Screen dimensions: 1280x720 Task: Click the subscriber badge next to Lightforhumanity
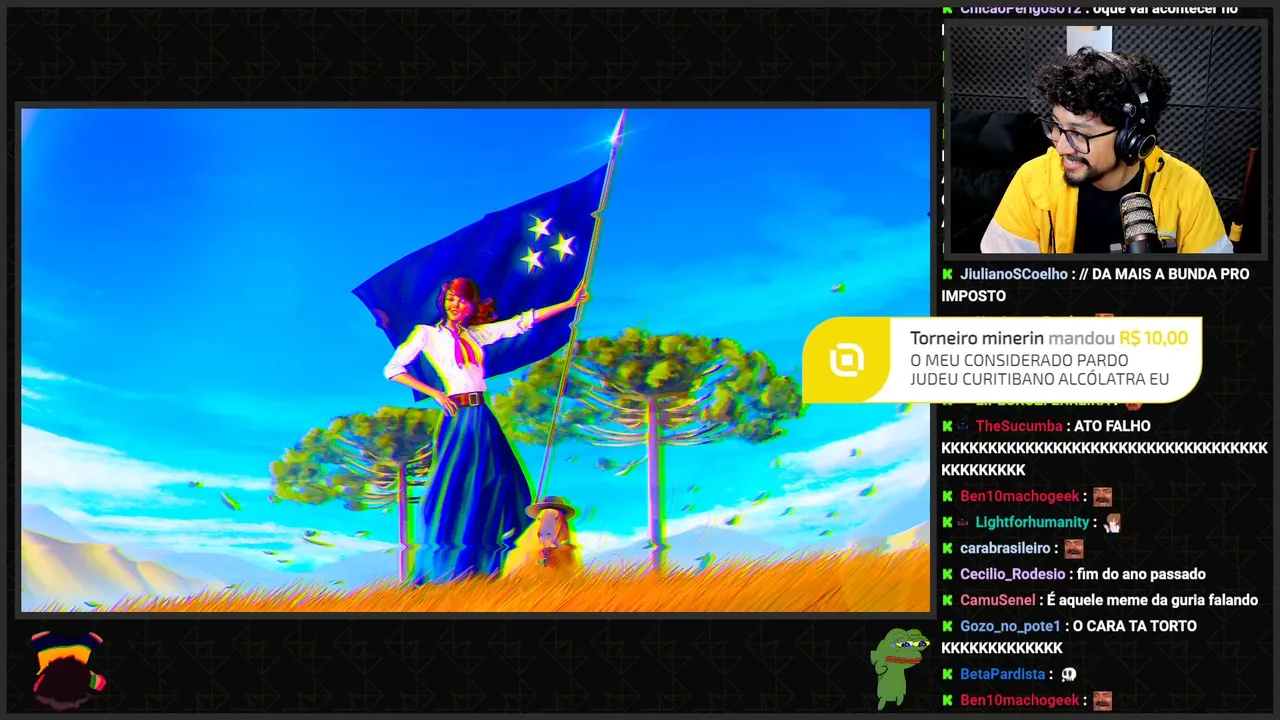coord(964,522)
